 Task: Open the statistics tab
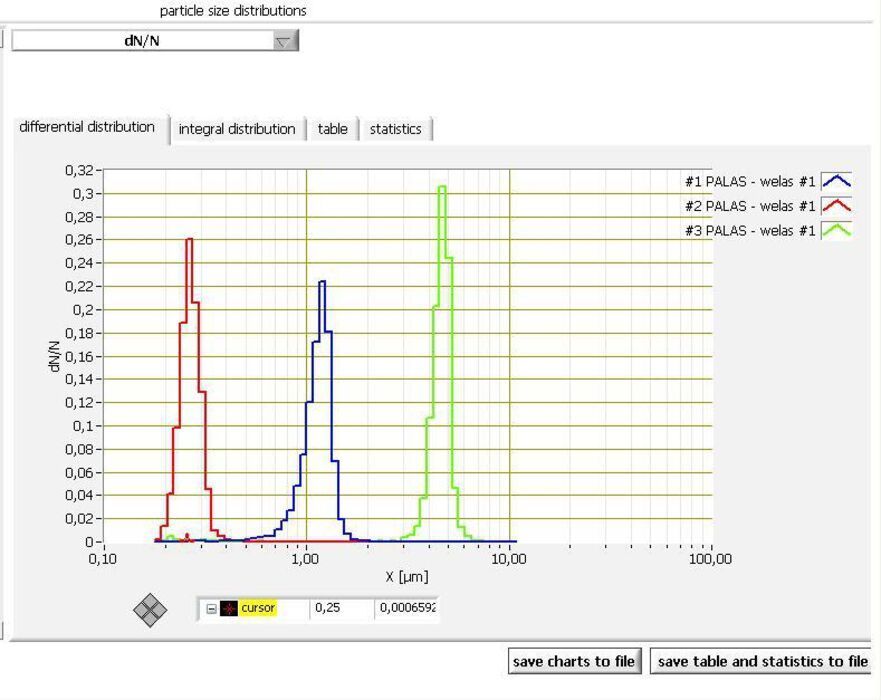[396, 129]
